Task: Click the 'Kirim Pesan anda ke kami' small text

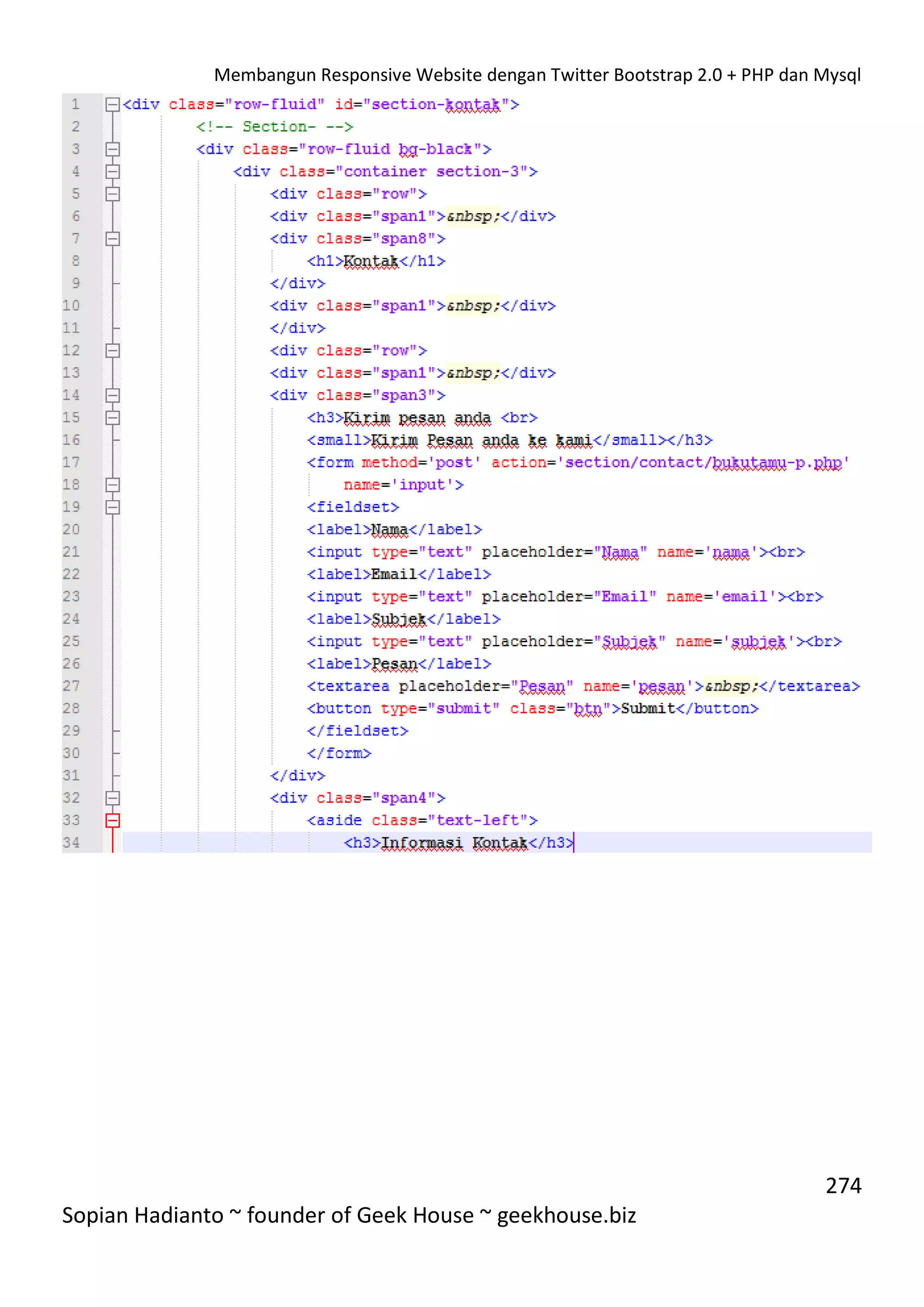Action: pyautogui.click(x=482, y=440)
